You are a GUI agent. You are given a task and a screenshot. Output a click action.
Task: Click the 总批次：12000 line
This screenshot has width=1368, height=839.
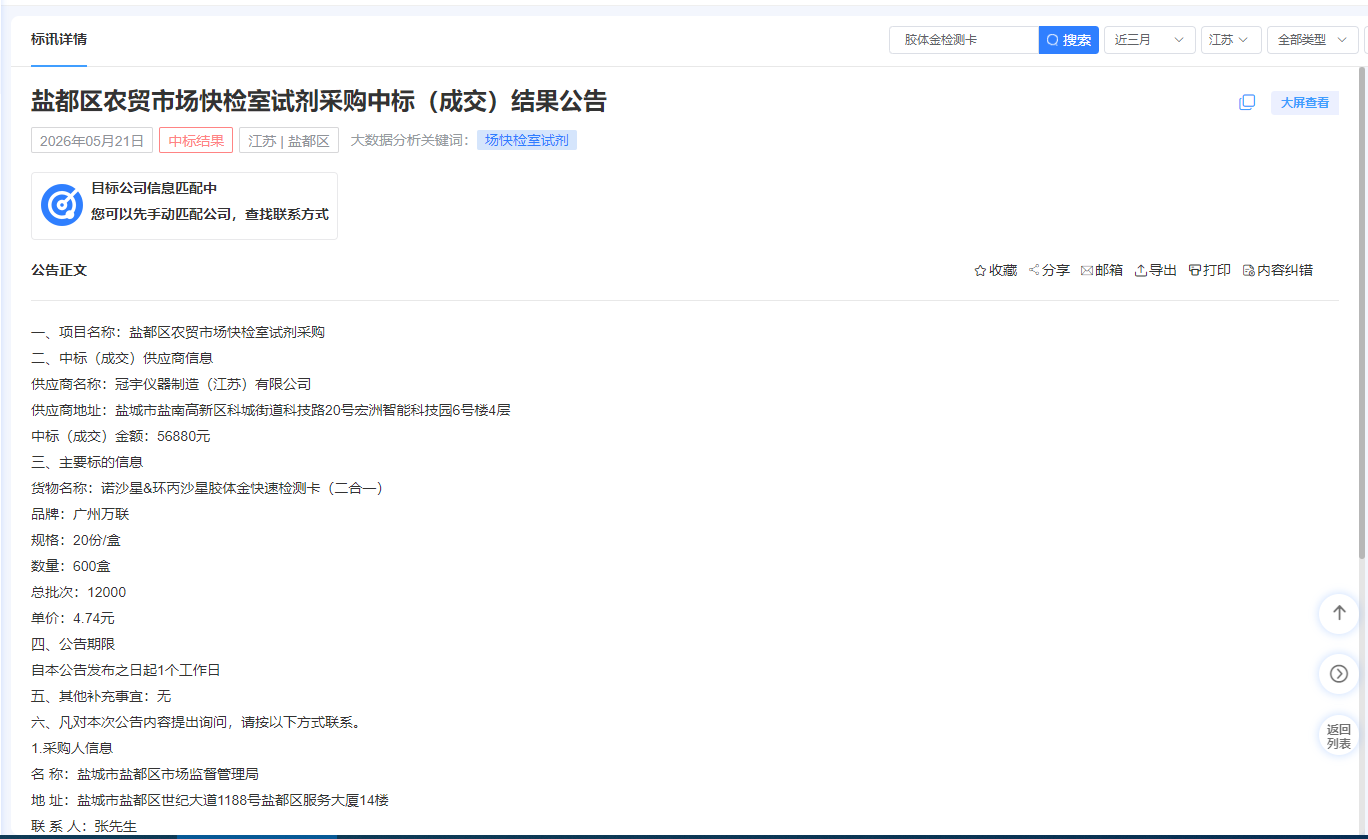point(79,592)
